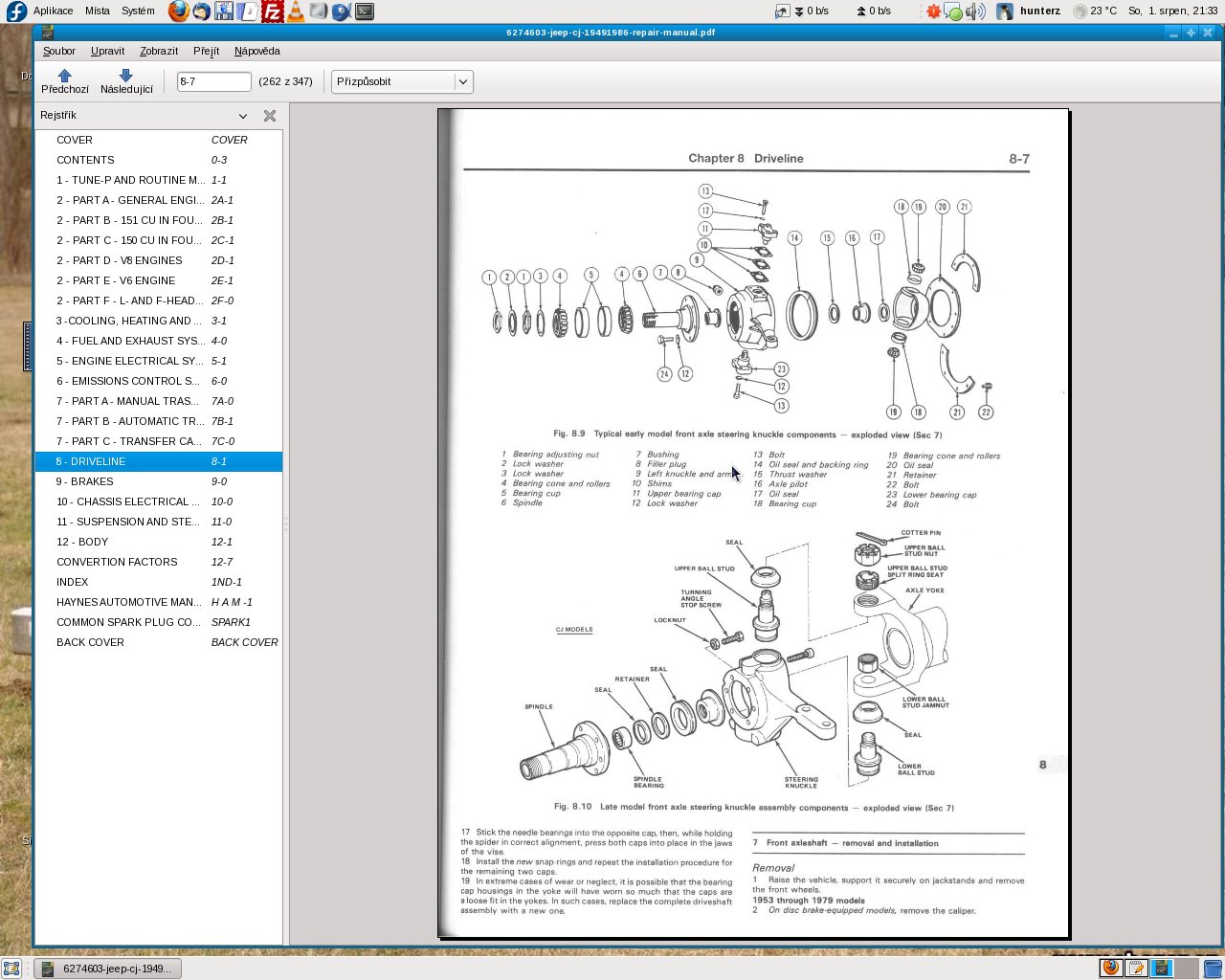The height and width of the screenshot is (980, 1225).
Task: Click the blue fish launcher icon
Action: (x=342, y=11)
